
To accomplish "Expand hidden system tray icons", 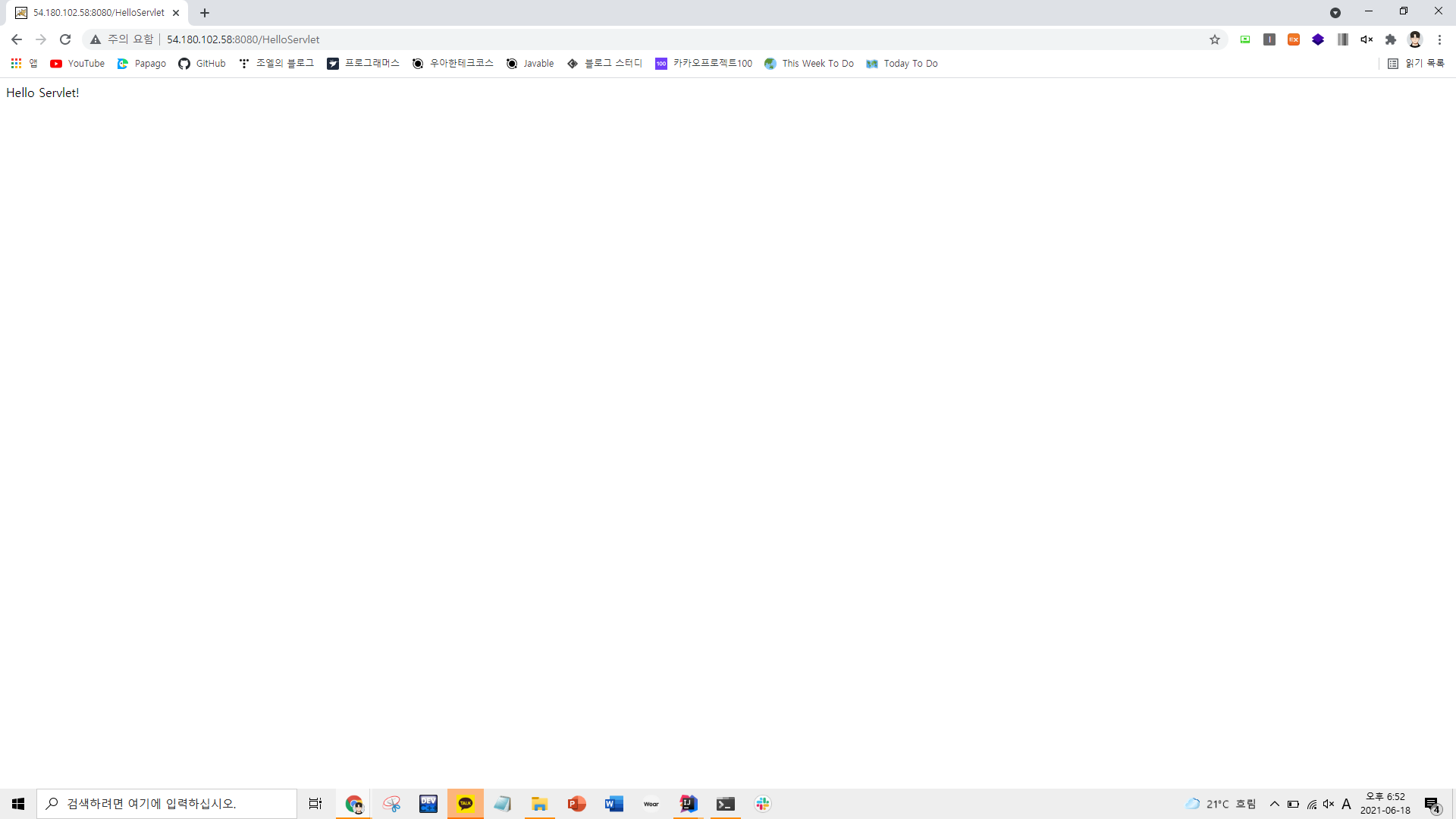I will click(x=1275, y=804).
